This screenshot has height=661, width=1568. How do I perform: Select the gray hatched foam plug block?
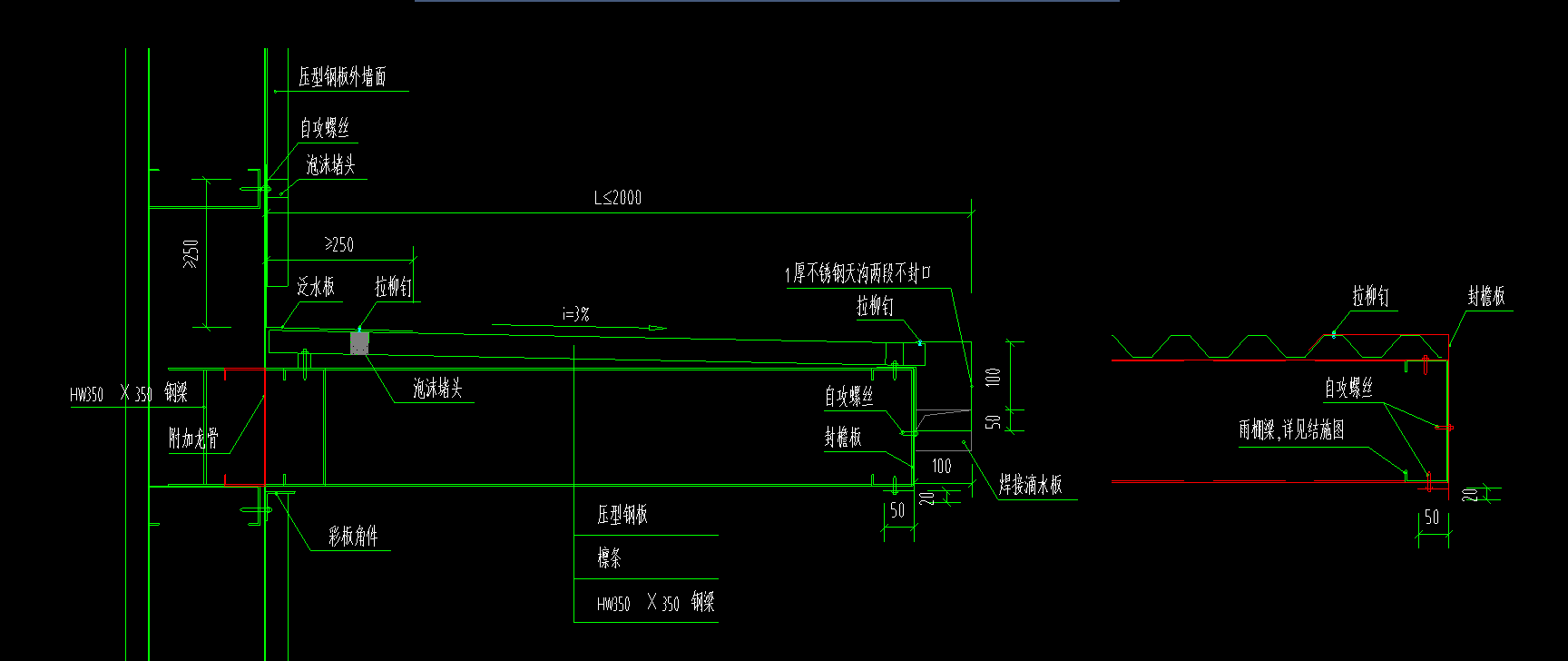tap(360, 342)
